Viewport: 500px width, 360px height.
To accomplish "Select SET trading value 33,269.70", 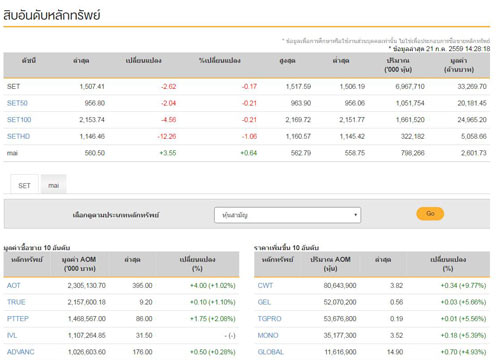I will coord(472,87).
